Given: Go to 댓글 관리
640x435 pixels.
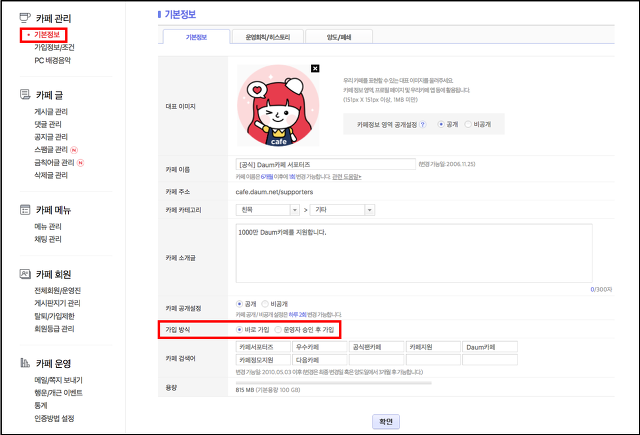Looking at the screenshot, I should point(48,124).
